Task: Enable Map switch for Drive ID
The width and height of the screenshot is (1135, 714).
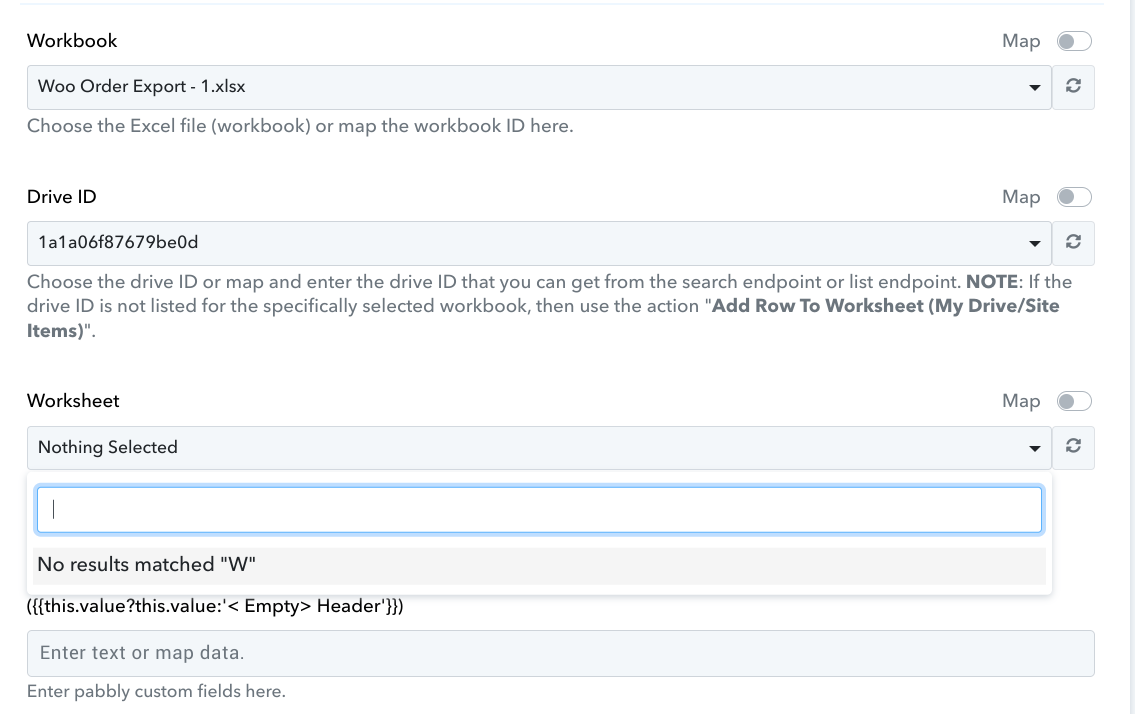Action: [x=1073, y=197]
